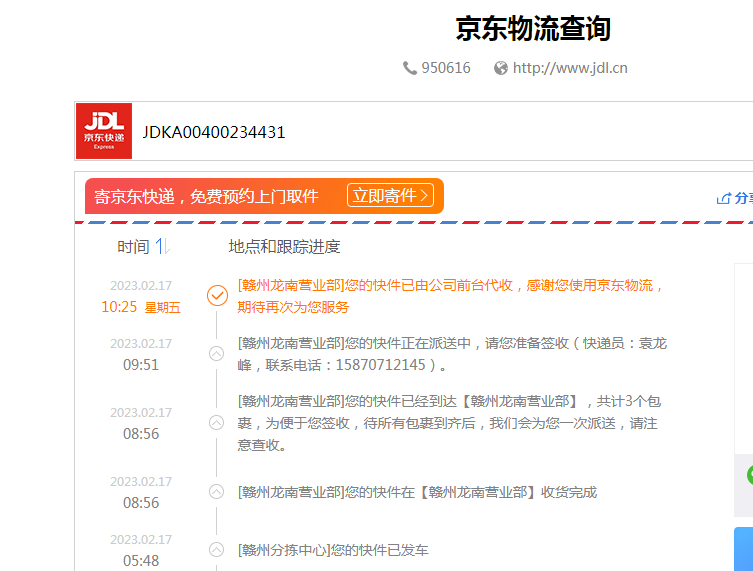Click the timeline marker beside 收货完成 entry
This screenshot has width=753, height=571.
(x=217, y=492)
